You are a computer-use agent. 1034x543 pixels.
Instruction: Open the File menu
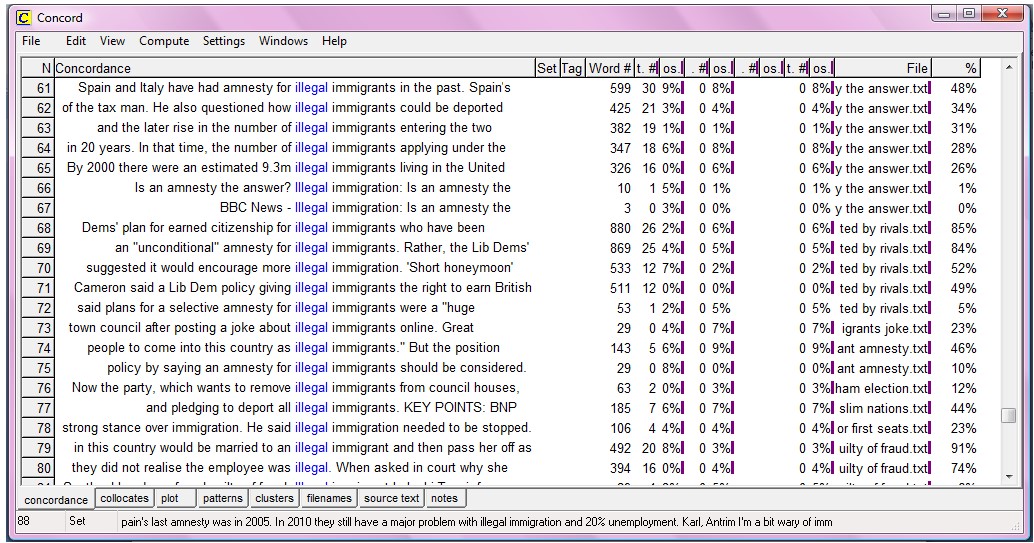coord(31,41)
